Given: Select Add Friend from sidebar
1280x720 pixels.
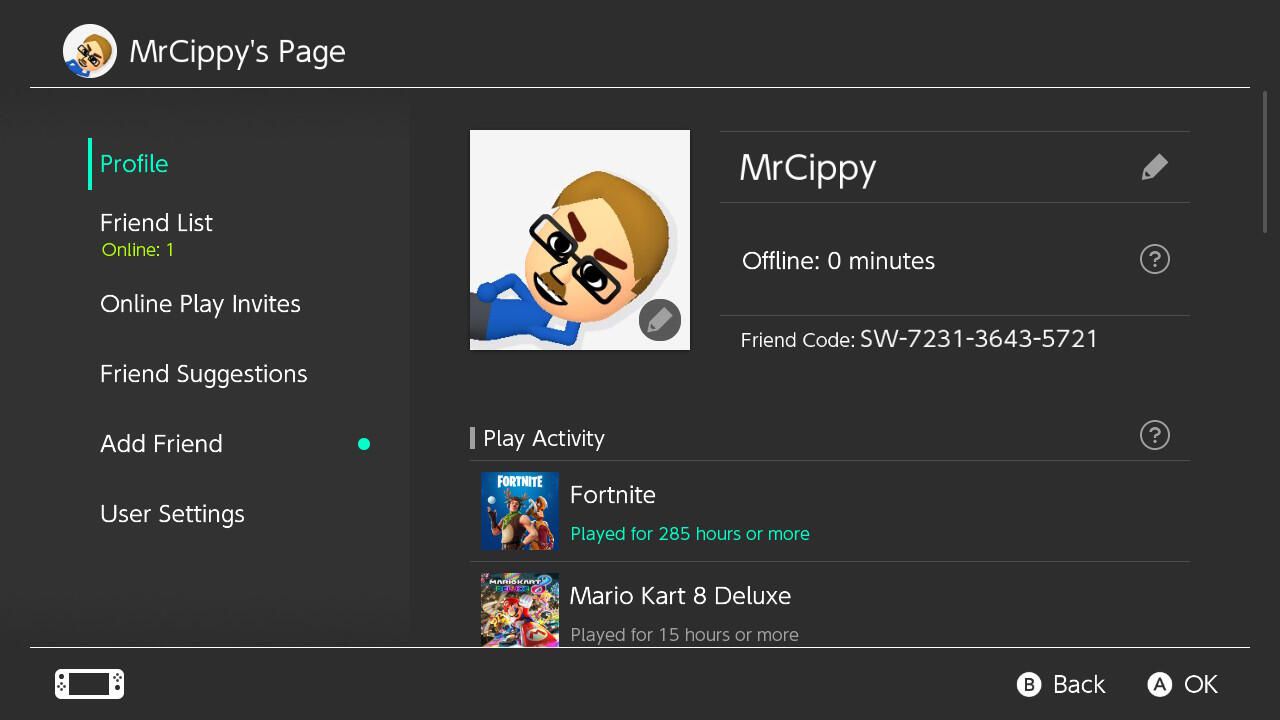Looking at the screenshot, I should click(x=161, y=444).
